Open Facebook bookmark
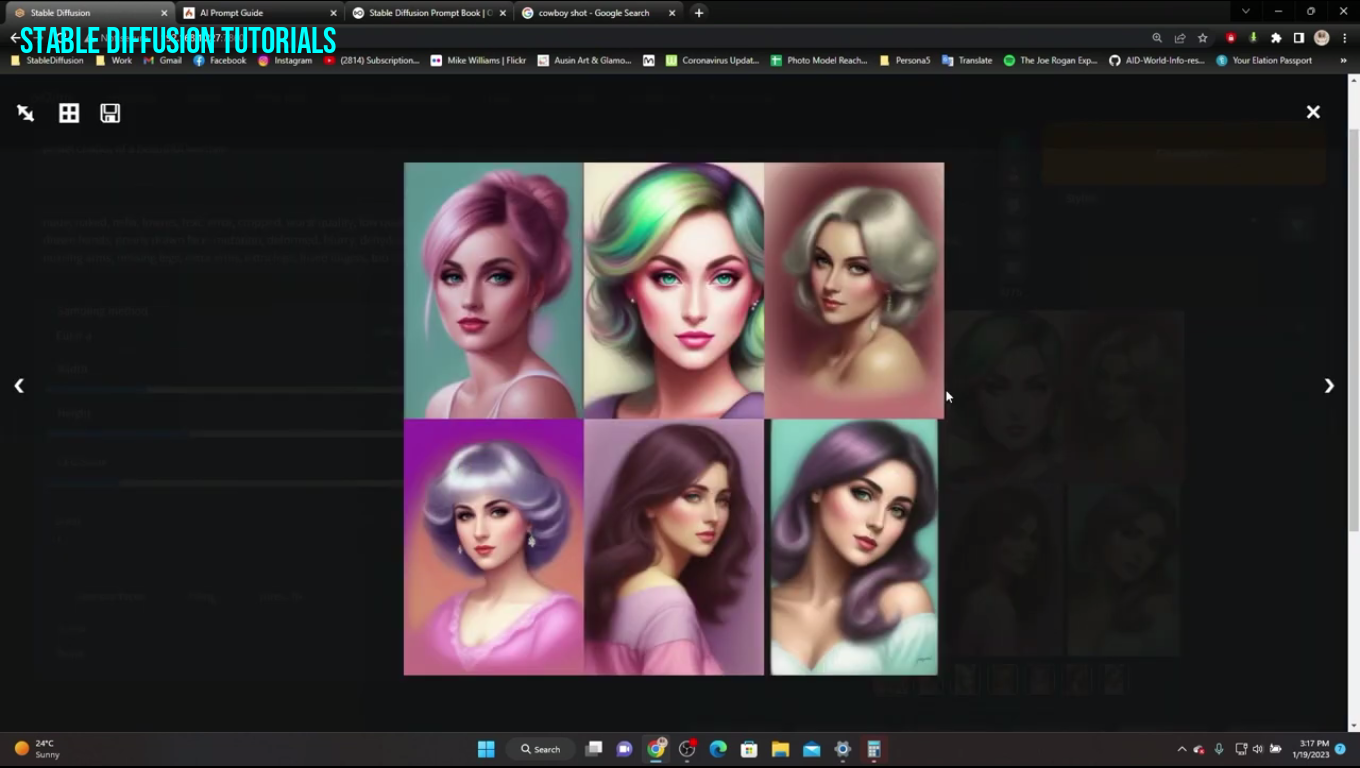 [x=220, y=60]
